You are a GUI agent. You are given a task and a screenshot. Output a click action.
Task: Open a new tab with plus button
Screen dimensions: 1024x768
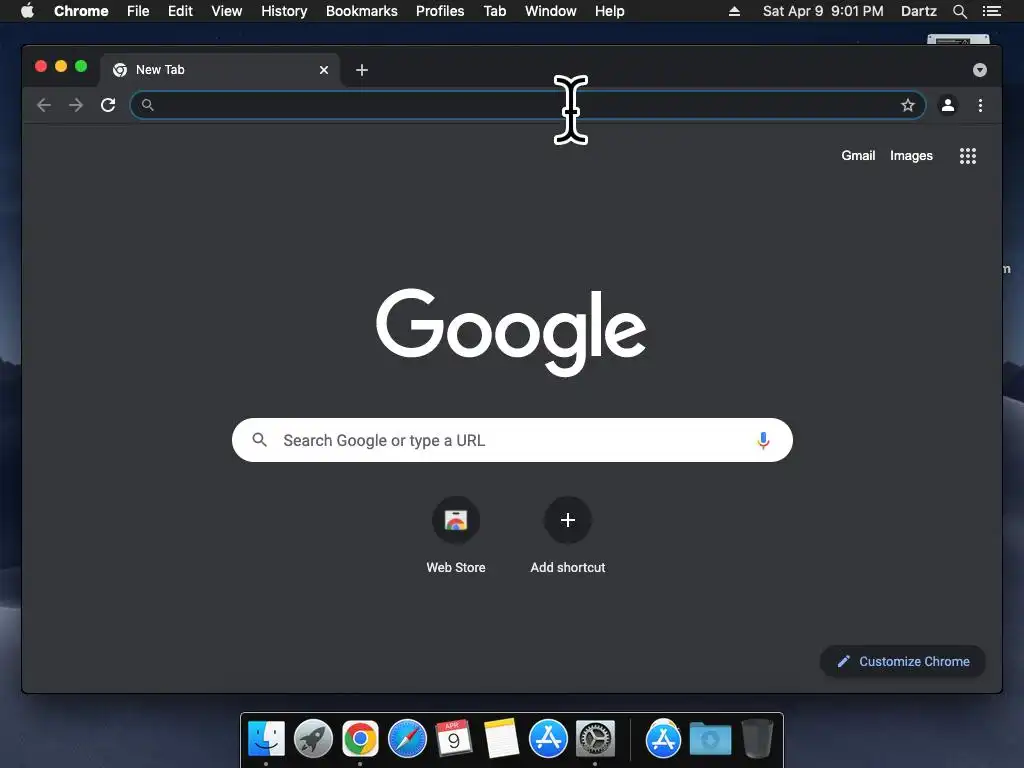coord(362,70)
